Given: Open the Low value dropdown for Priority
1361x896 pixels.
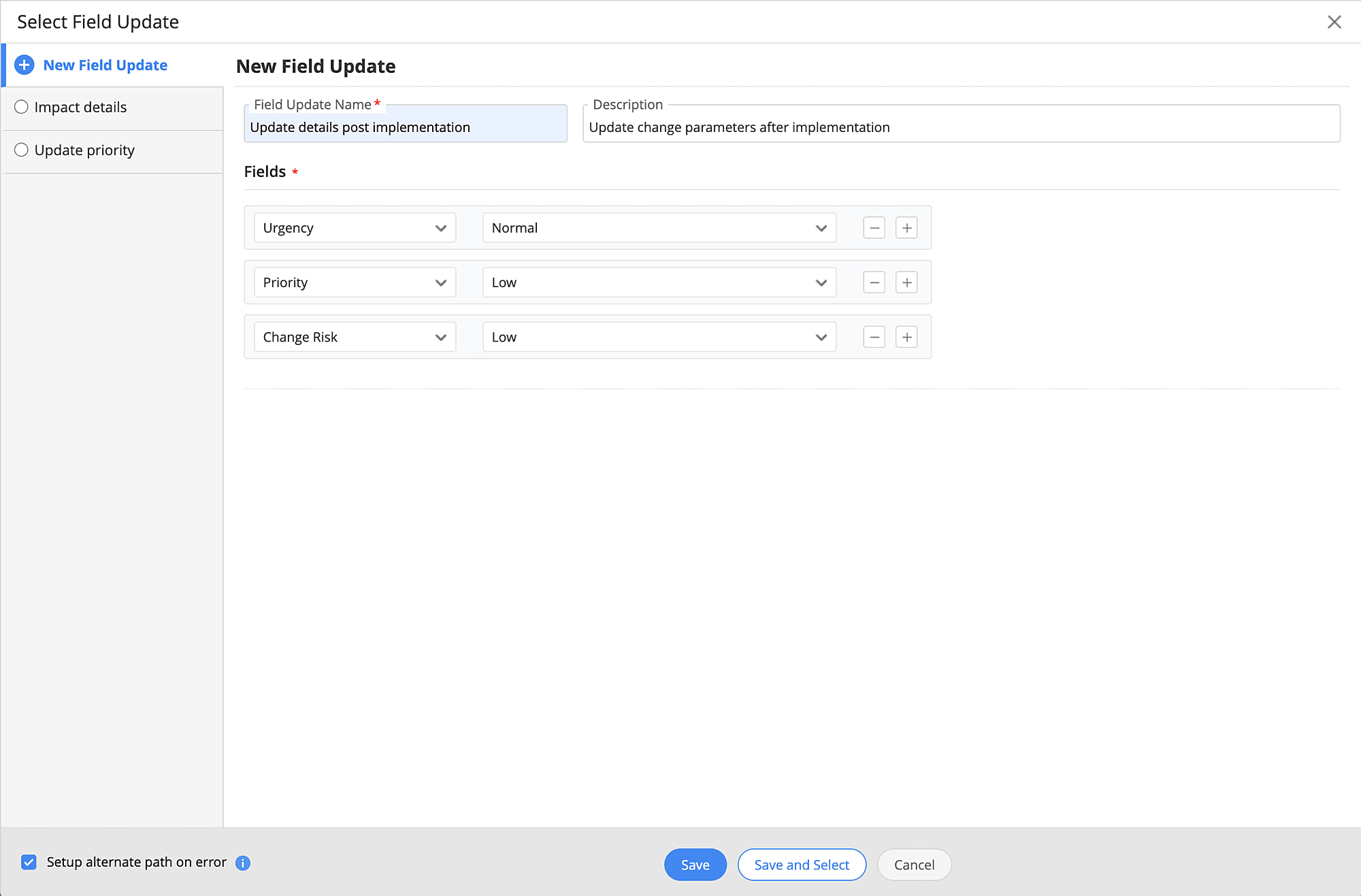Looking at the screenshot, I should click(x=659, y=282).
